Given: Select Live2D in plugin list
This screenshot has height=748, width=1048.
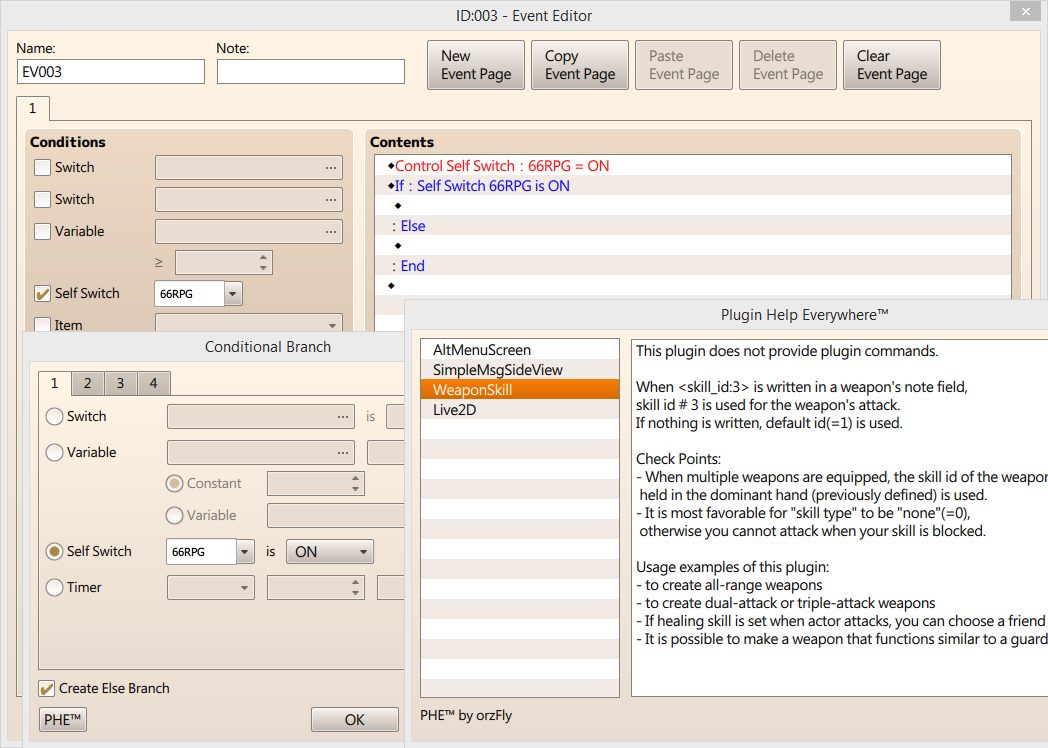Looking at the screenshot, I should point(520,410).
